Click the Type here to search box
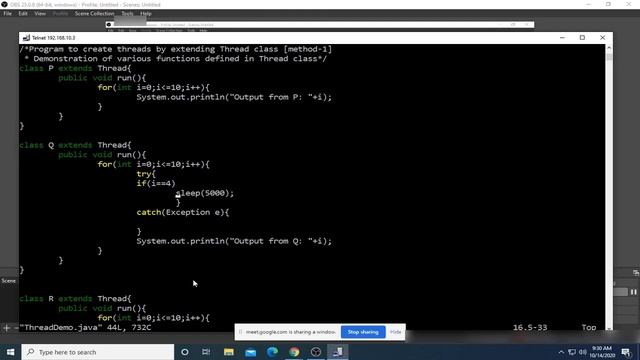The image size is (640, 360). (x=98, y=352)
